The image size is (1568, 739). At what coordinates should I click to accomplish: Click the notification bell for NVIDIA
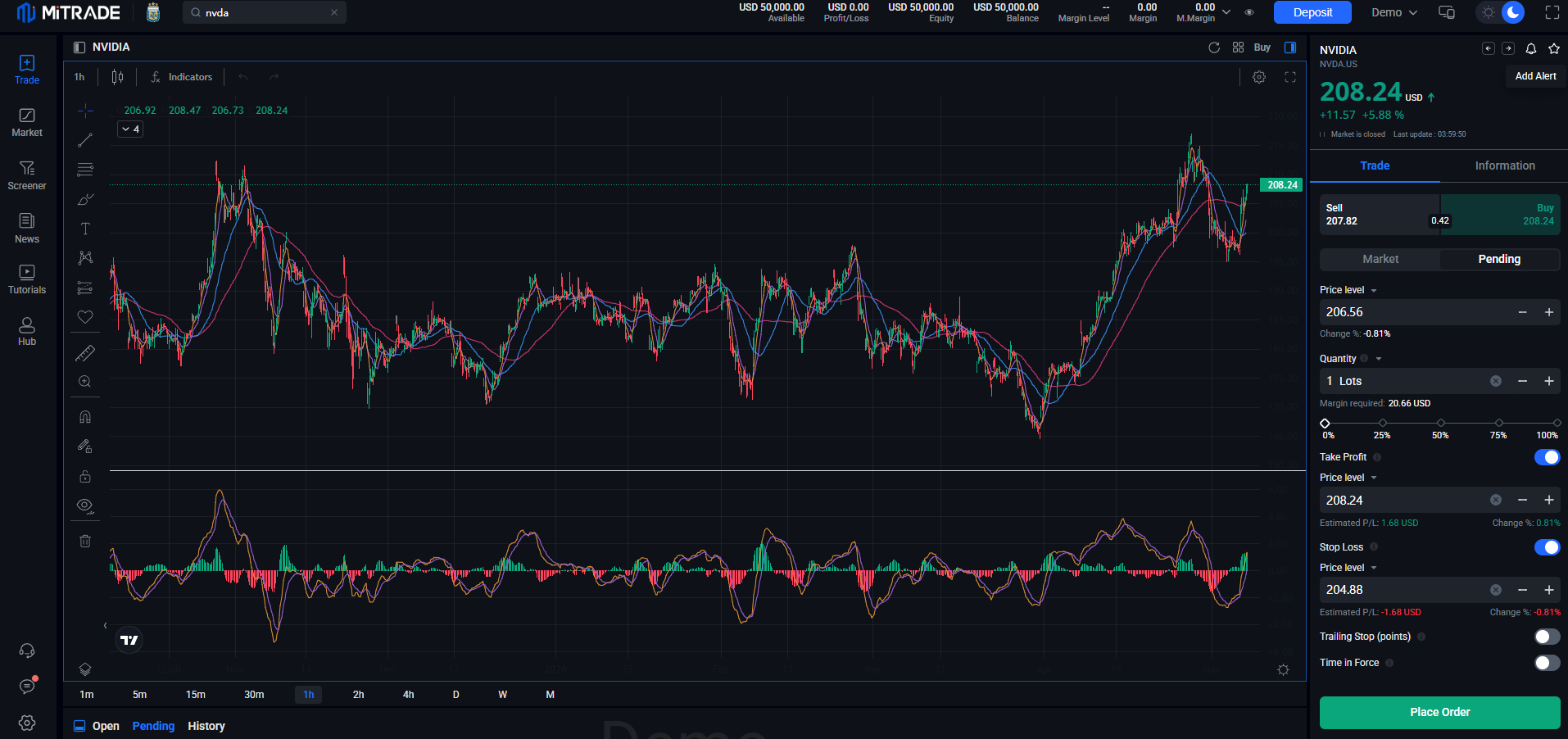(x=1531, y=49)
